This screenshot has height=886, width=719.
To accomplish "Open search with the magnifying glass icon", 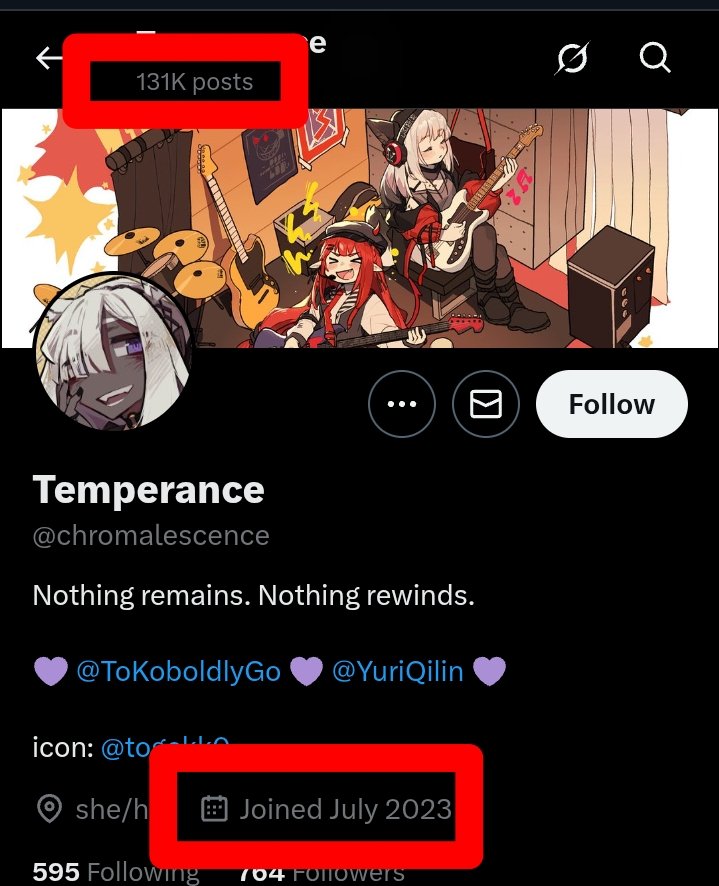I will pos(655,58).
